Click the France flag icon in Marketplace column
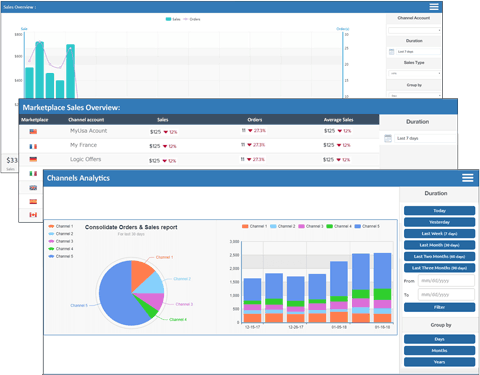 click(33, 146)
